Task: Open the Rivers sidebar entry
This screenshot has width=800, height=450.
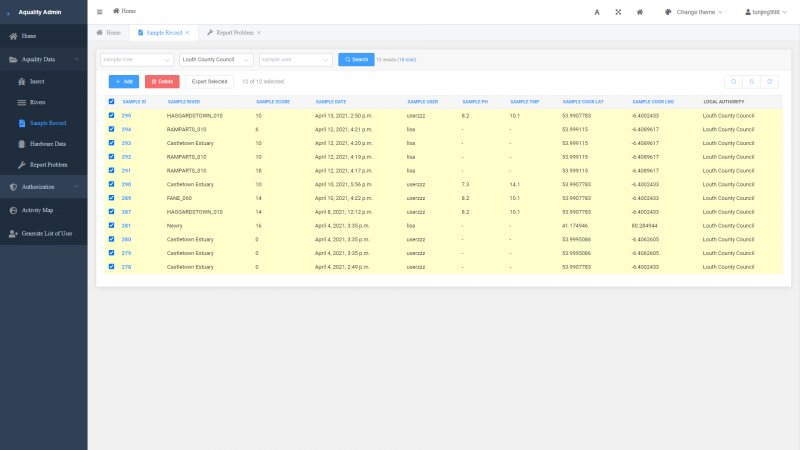Action: 44,102
